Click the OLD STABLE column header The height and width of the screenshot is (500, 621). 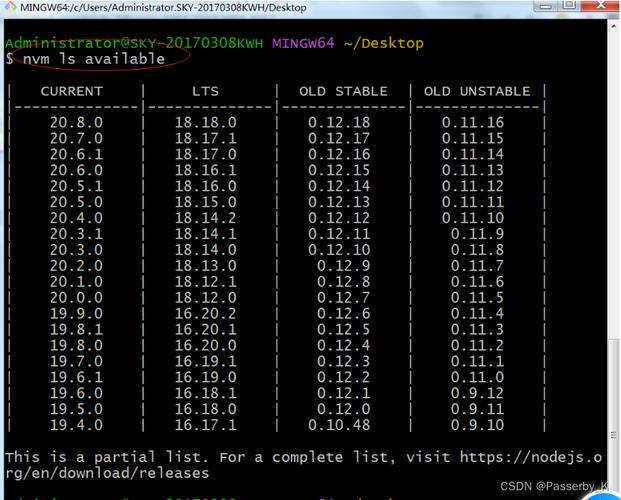343,91
